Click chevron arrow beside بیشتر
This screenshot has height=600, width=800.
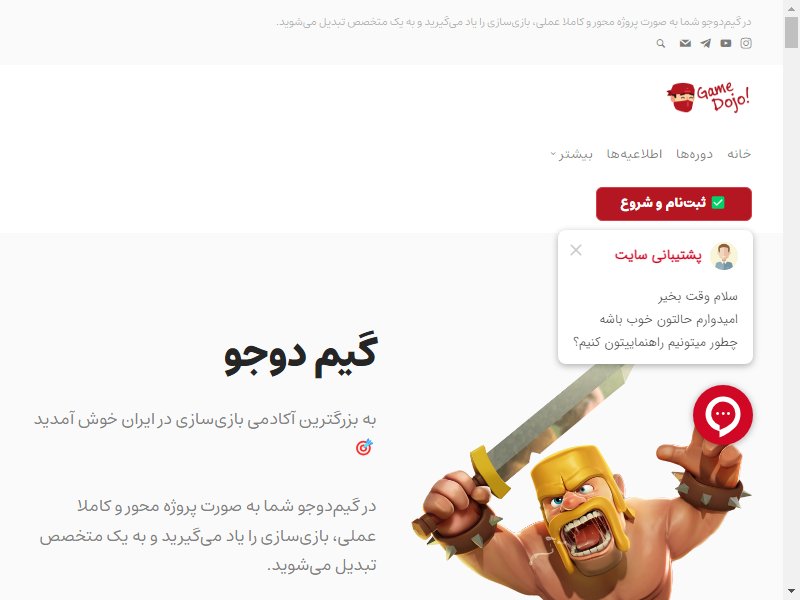click(553, 154)
